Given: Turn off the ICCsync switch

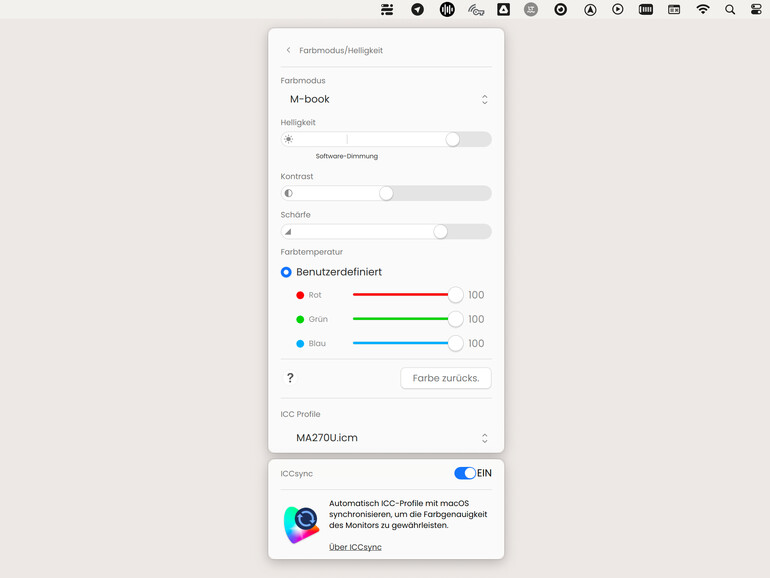Looking at the screenshot, I should [x=465, y=473].
